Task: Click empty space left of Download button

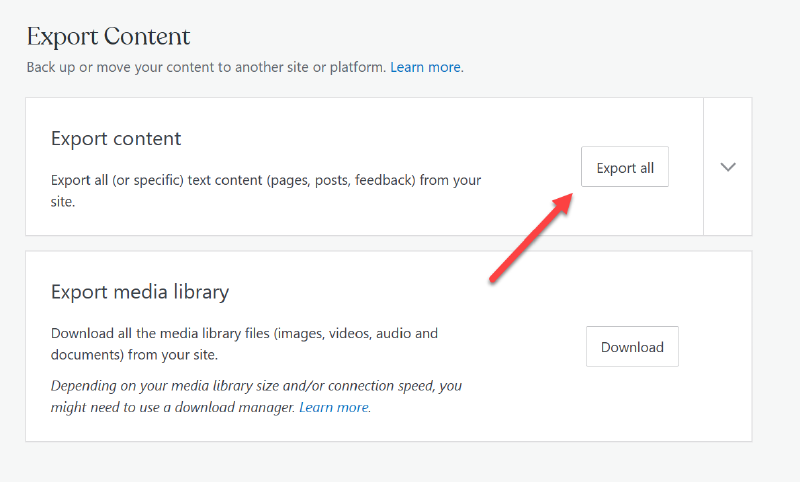Action: (x=530, y=347)
